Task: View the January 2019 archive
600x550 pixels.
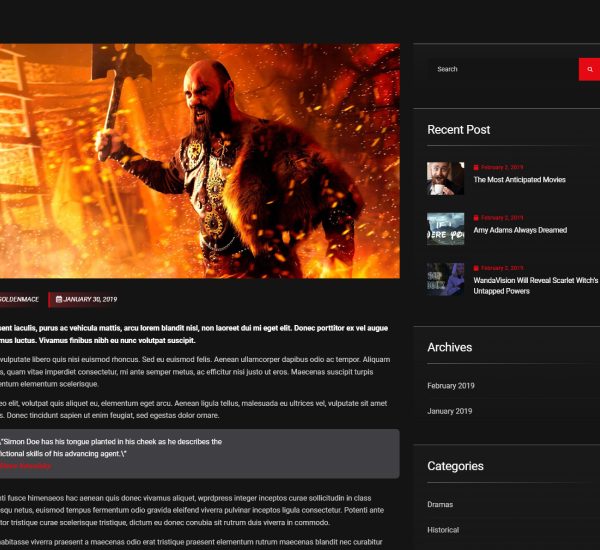Action: point(449,411)
